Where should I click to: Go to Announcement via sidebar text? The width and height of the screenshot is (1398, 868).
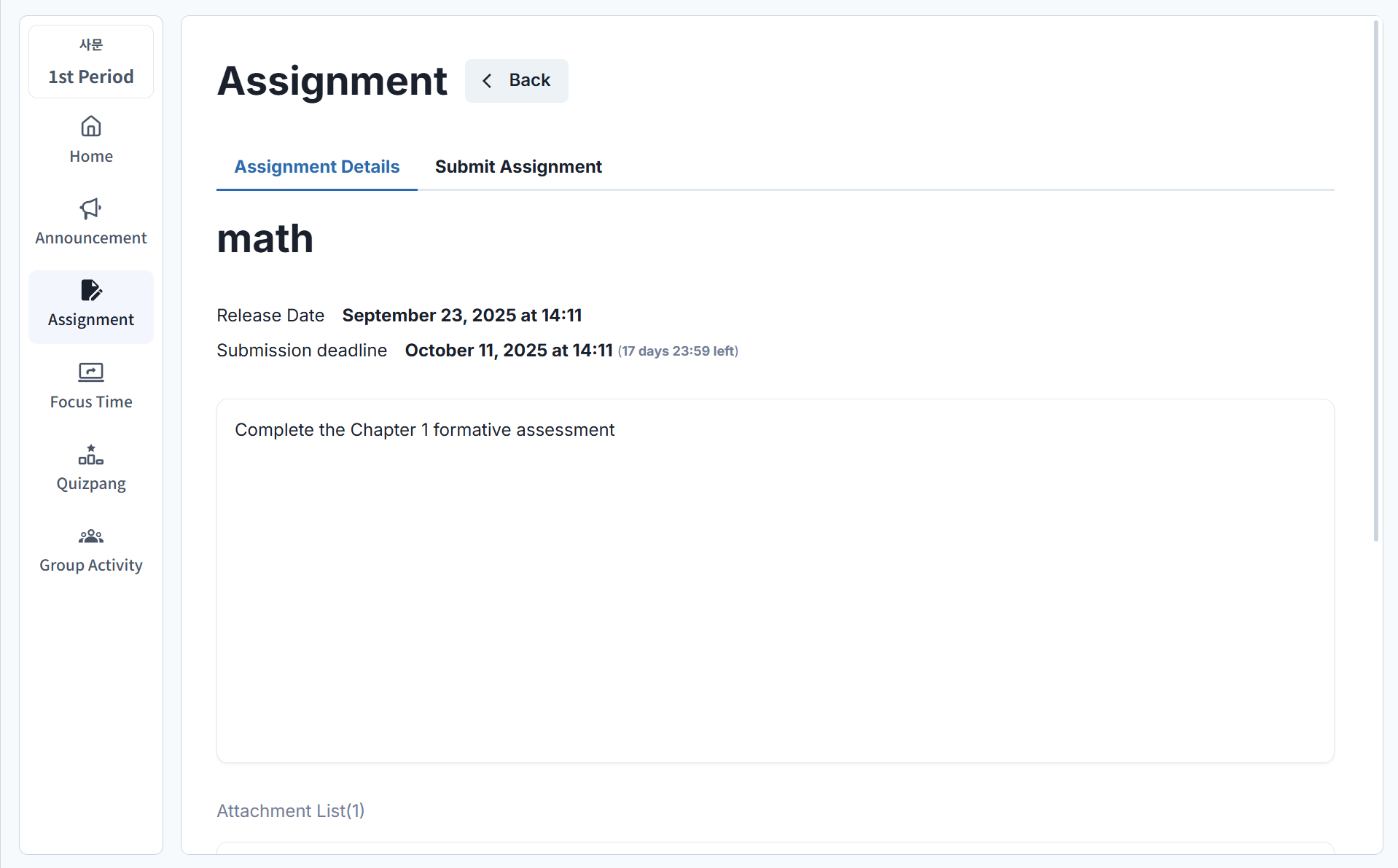pos(91,238)
